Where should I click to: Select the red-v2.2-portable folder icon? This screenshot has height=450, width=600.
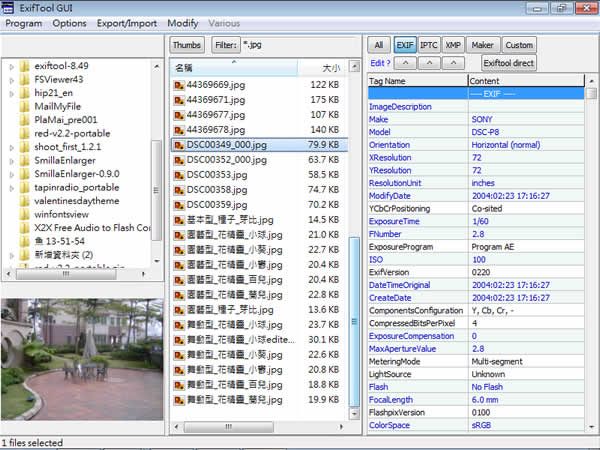pos(24,134)
